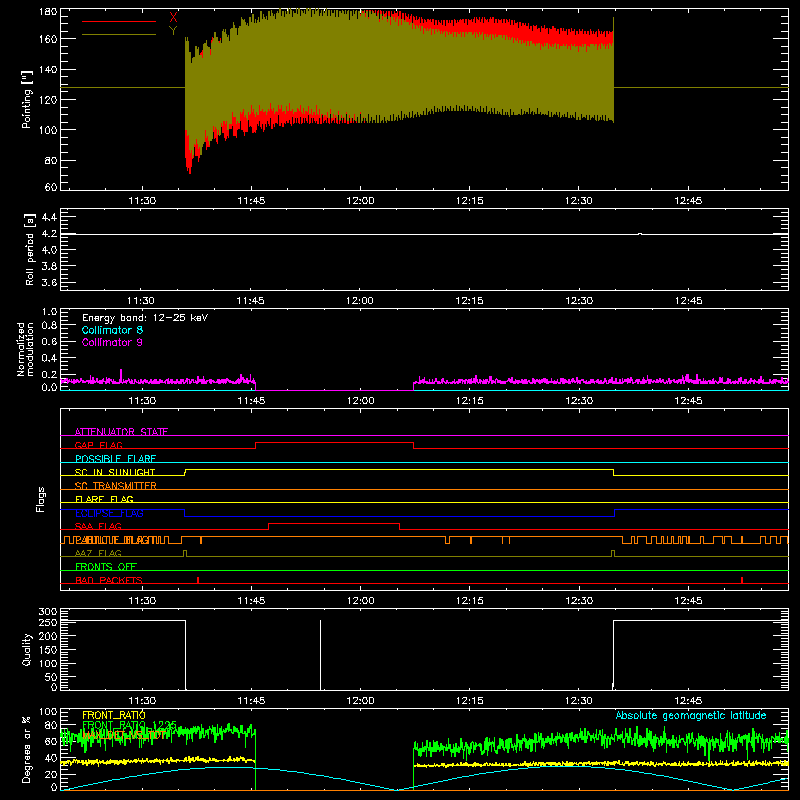
Task: Click the 12:15 label under the modulation plot
Action: (x=469, y=401)
